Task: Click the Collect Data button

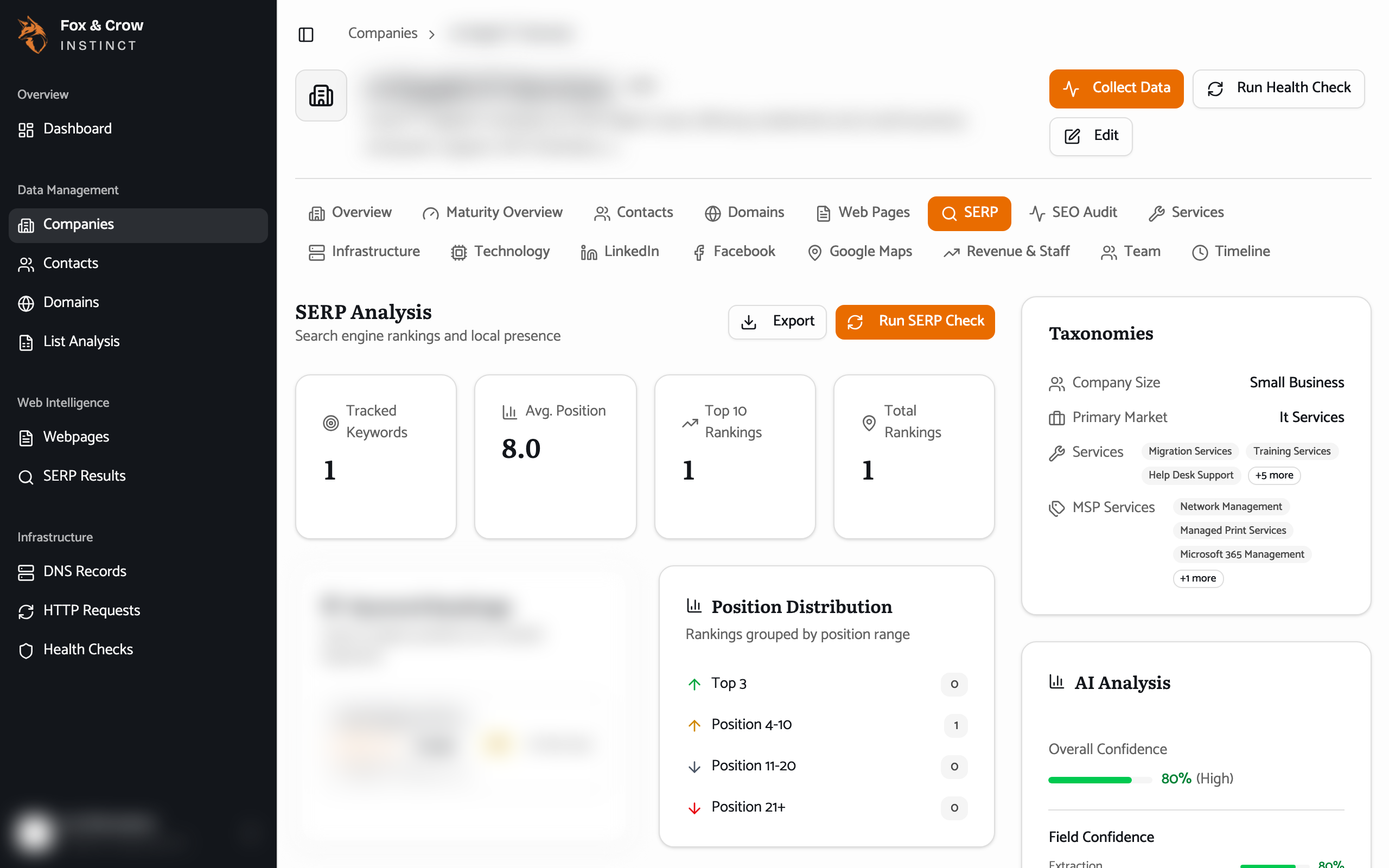Action: pyautogui.click(x=1116, y=88)
